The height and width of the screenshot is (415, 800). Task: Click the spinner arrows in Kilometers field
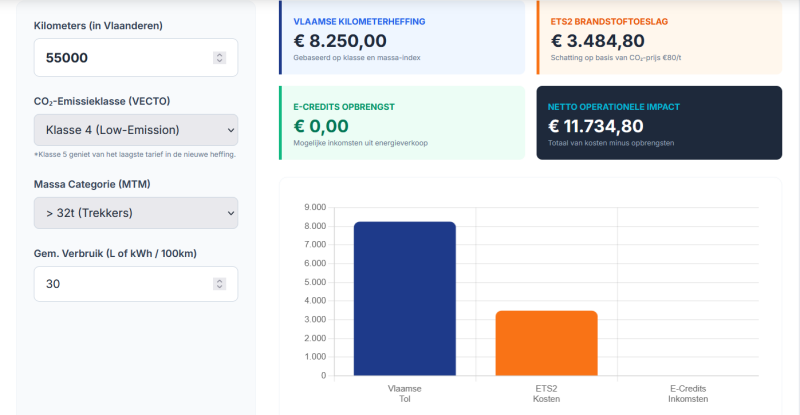click(x=219, y=58)
